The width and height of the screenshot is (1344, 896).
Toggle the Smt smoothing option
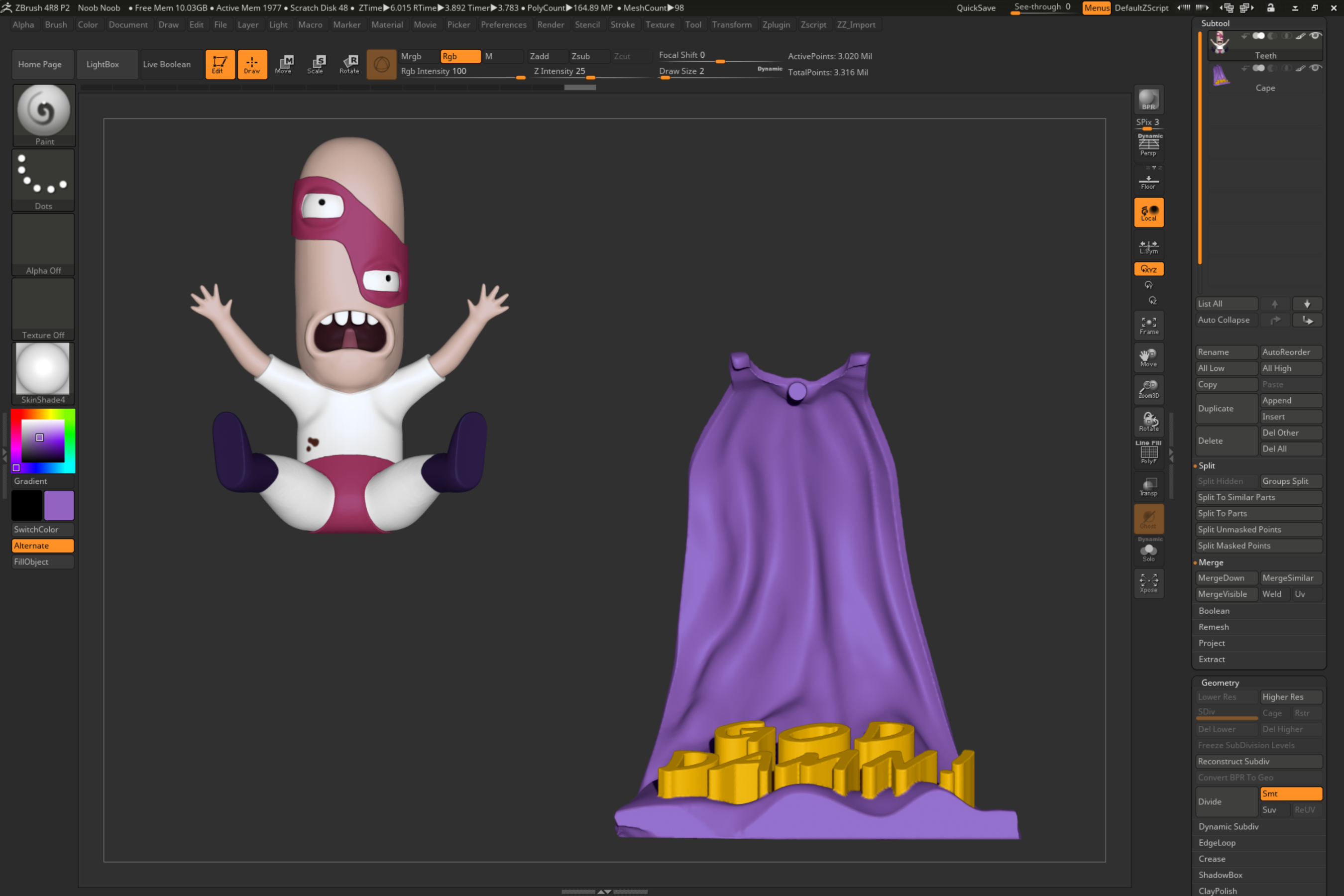point(1290,793)
